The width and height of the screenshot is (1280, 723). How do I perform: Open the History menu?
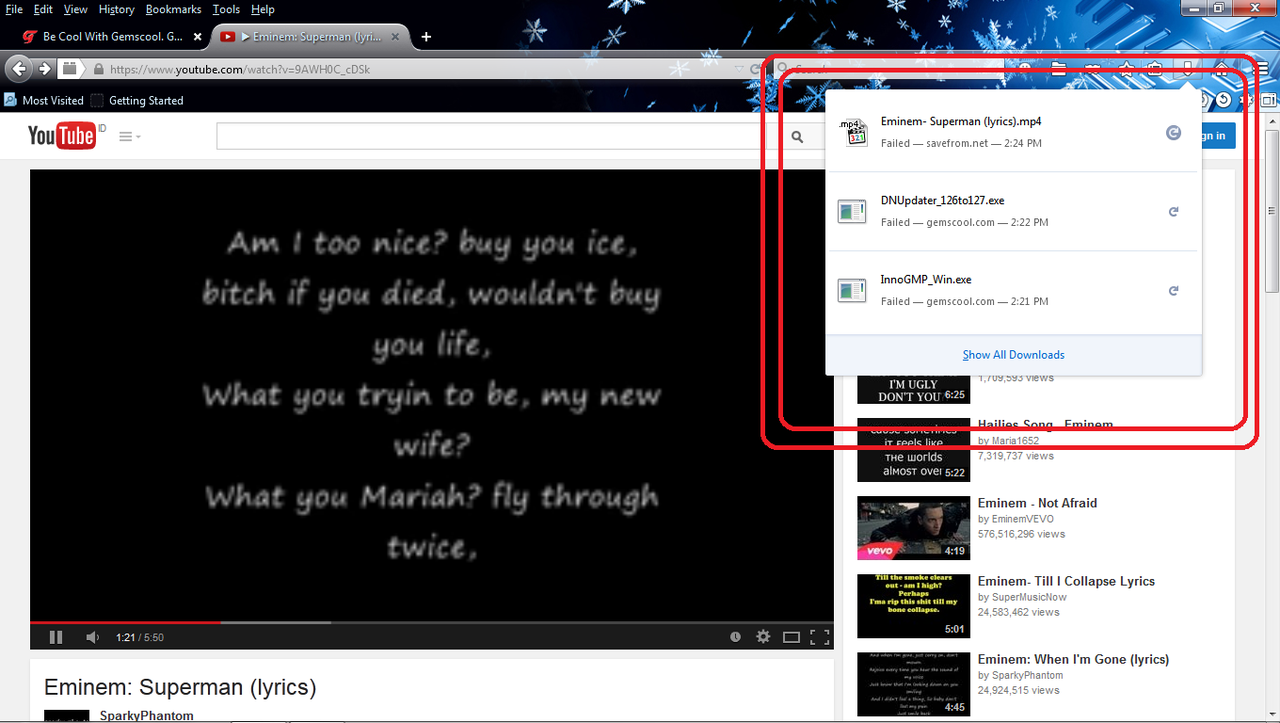(x=116, y=9)
